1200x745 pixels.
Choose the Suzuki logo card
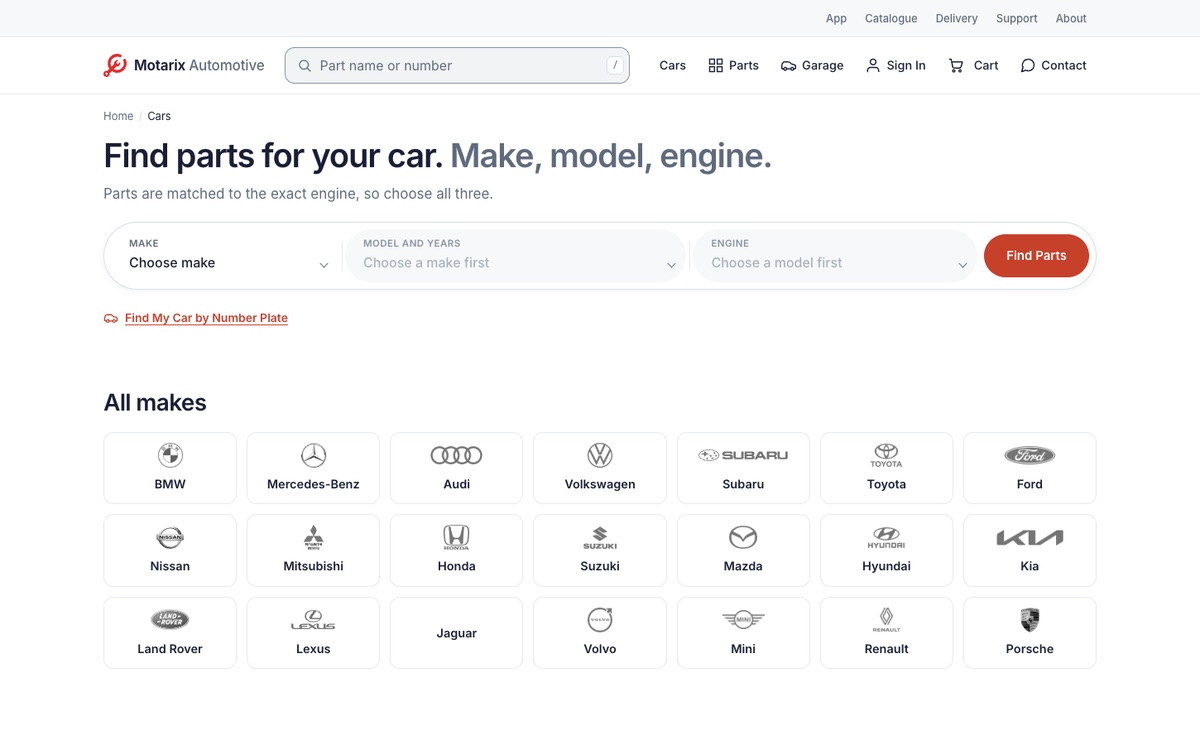click(600, 550)
